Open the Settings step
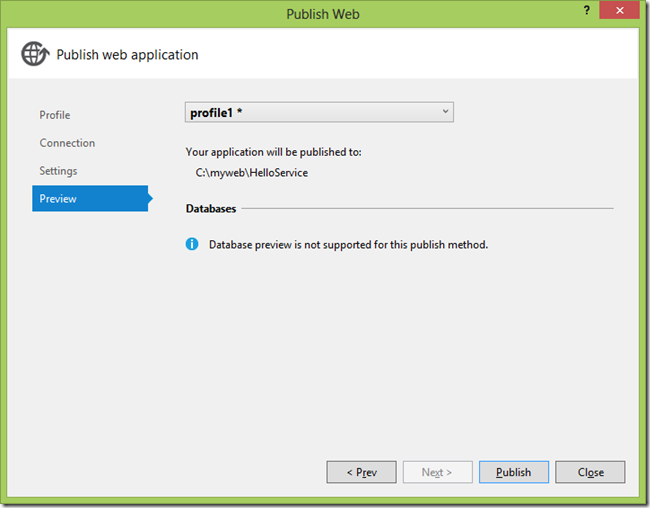 coord(58,171)
